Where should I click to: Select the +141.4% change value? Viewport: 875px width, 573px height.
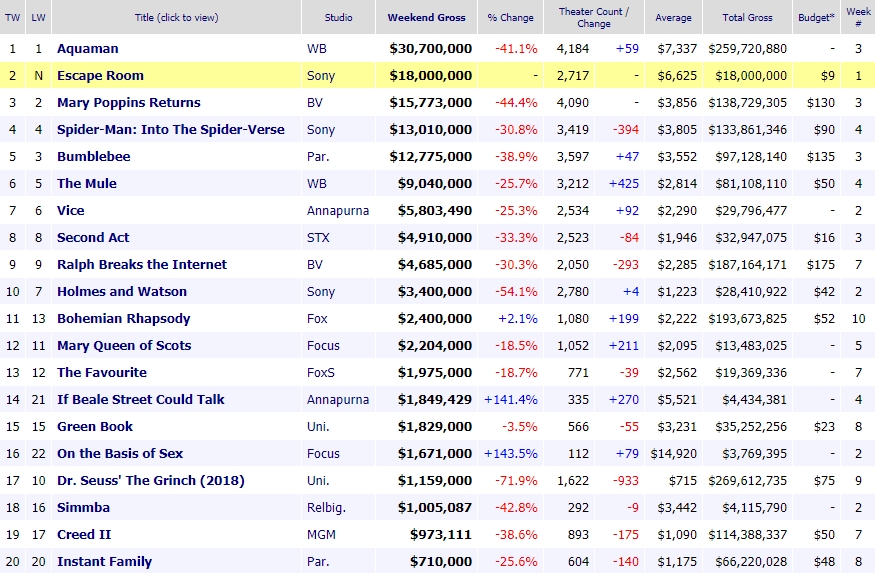[511, 399]
